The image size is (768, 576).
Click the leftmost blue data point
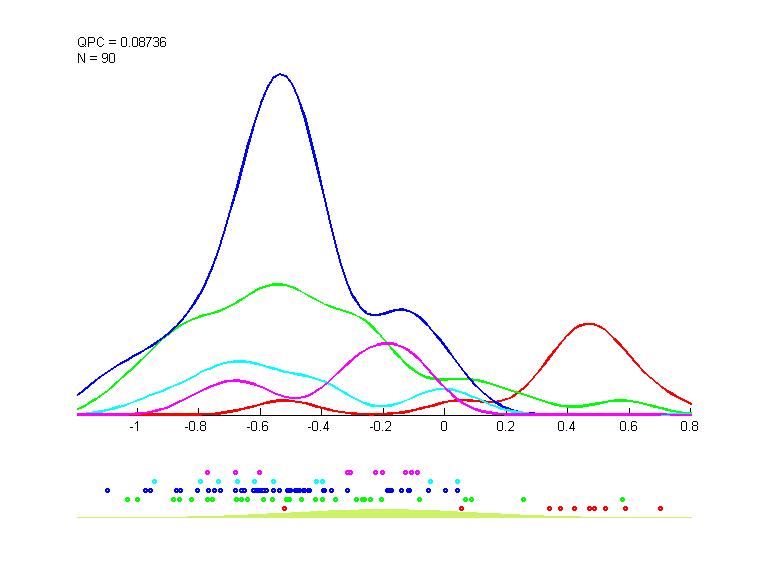click(x=107, y=490)
